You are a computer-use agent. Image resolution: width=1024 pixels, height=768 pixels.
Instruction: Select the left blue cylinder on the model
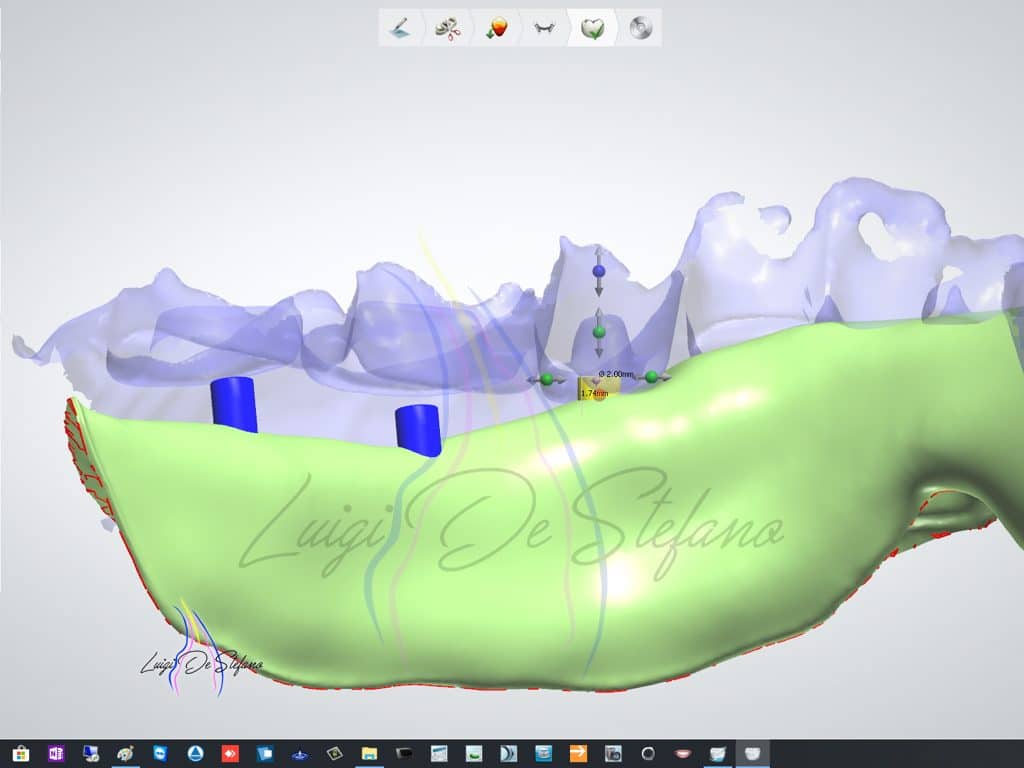point(234,405)
